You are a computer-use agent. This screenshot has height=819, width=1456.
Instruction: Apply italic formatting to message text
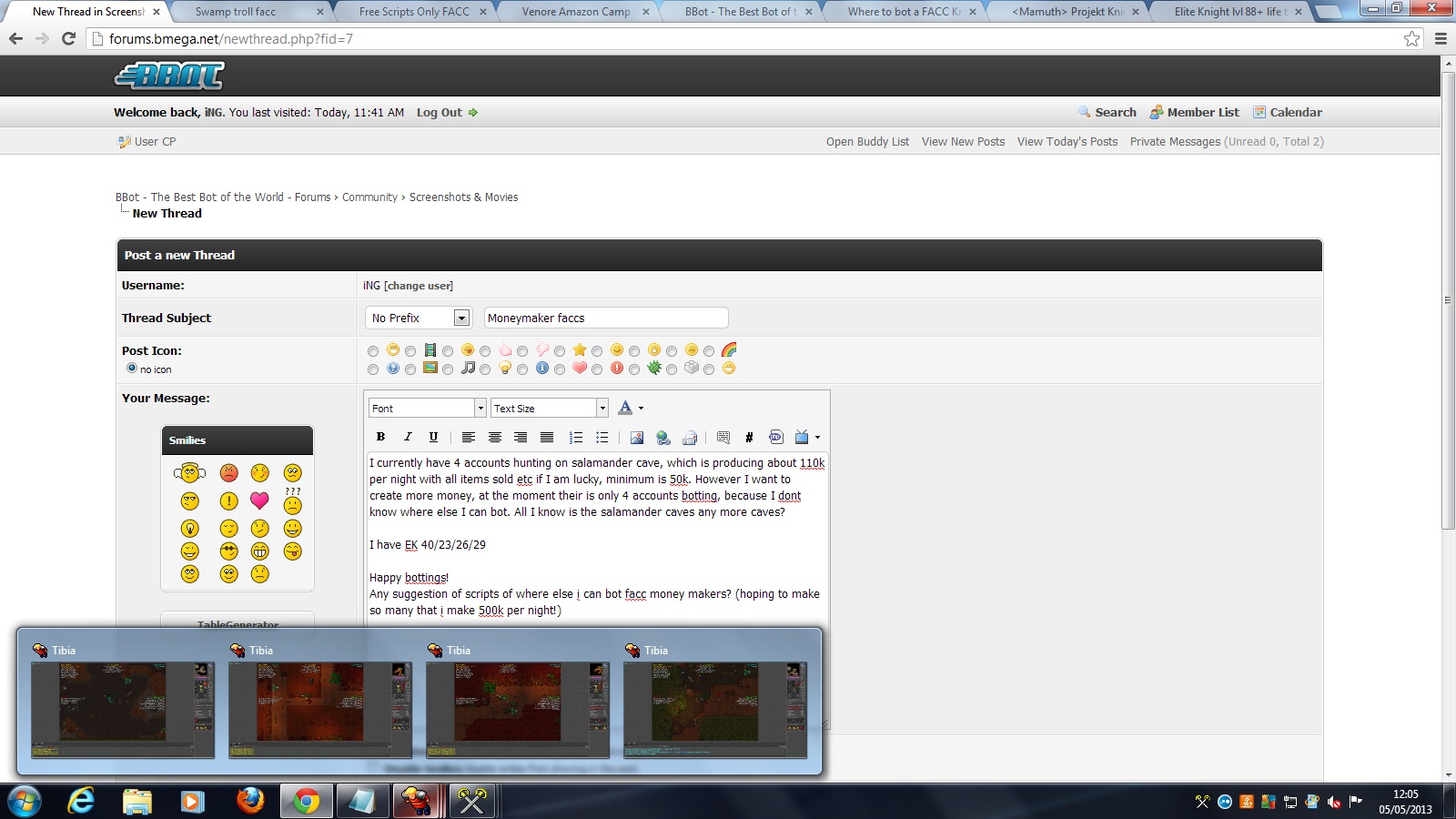(x=407, y=437)
